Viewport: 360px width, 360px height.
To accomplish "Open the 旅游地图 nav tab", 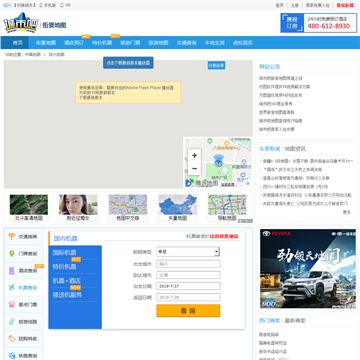I will [158, 43].
